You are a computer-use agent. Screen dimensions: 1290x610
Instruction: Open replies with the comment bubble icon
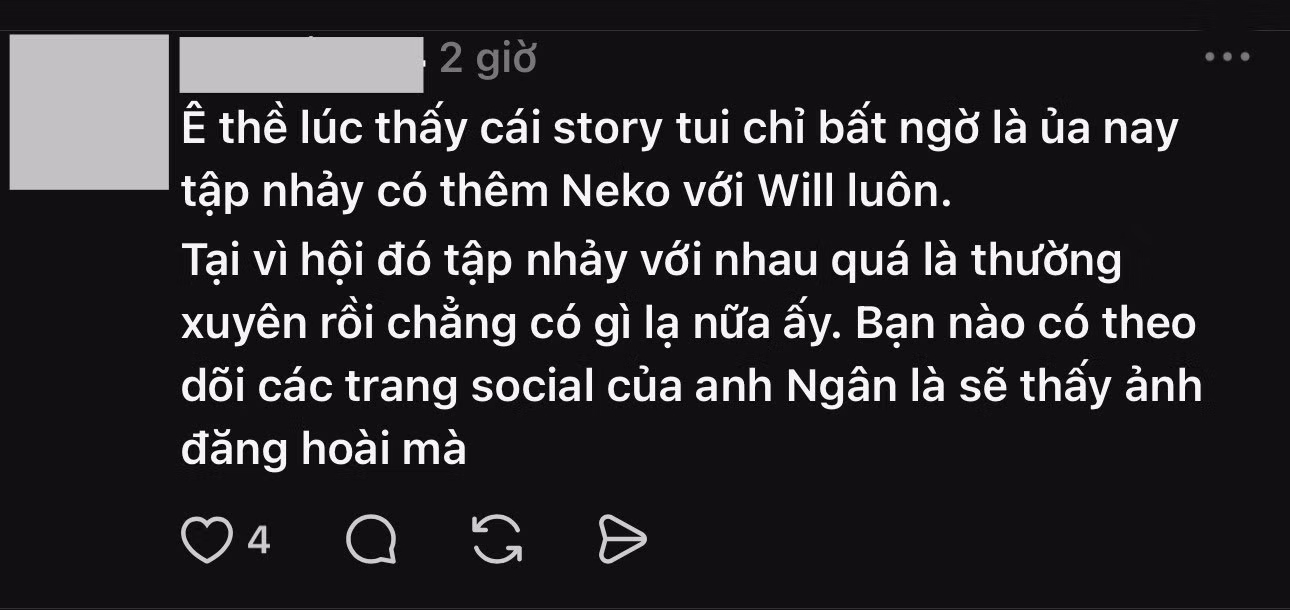pos(372,541)
